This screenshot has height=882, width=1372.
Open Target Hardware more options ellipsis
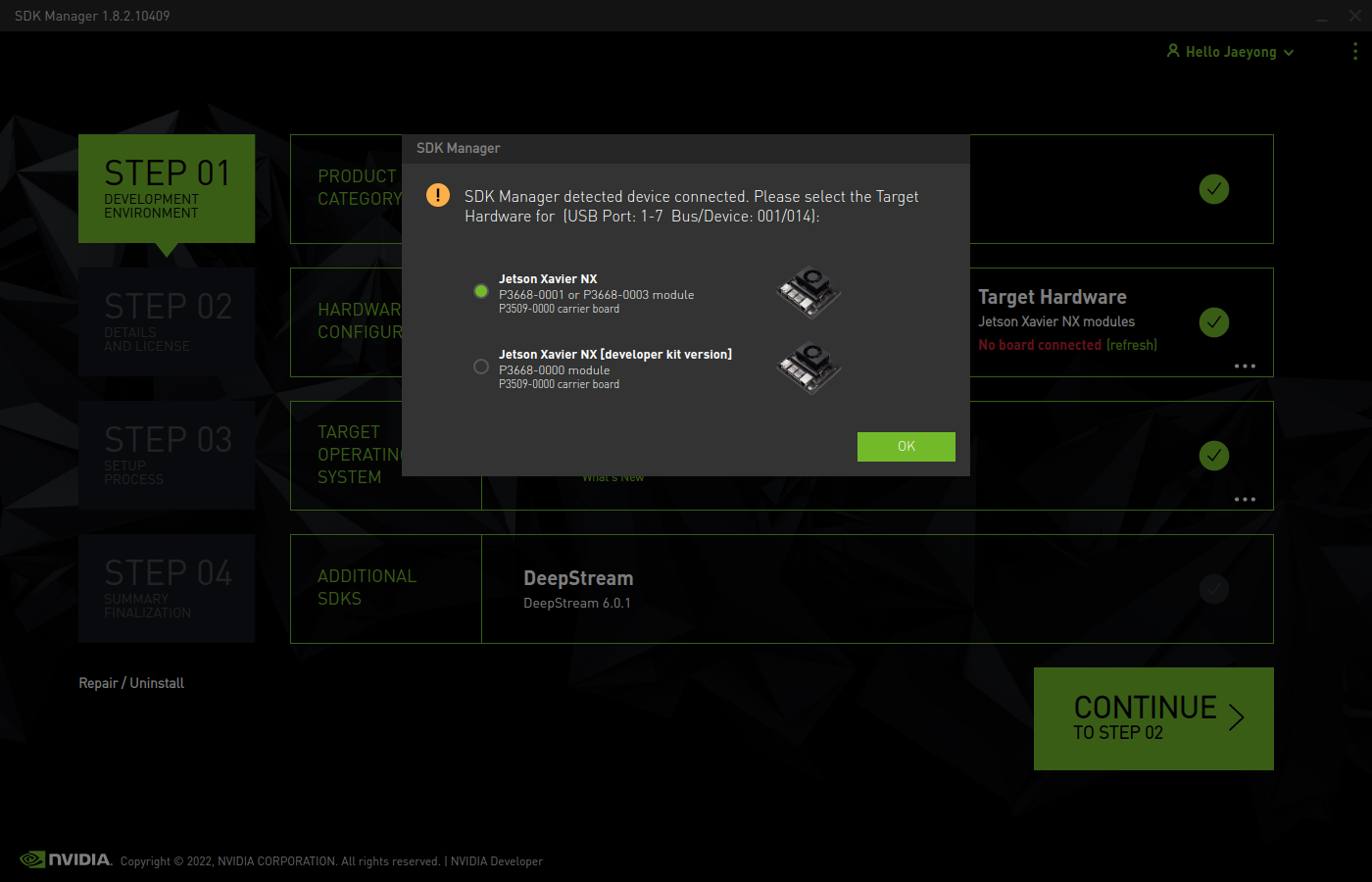point(1245,366)
